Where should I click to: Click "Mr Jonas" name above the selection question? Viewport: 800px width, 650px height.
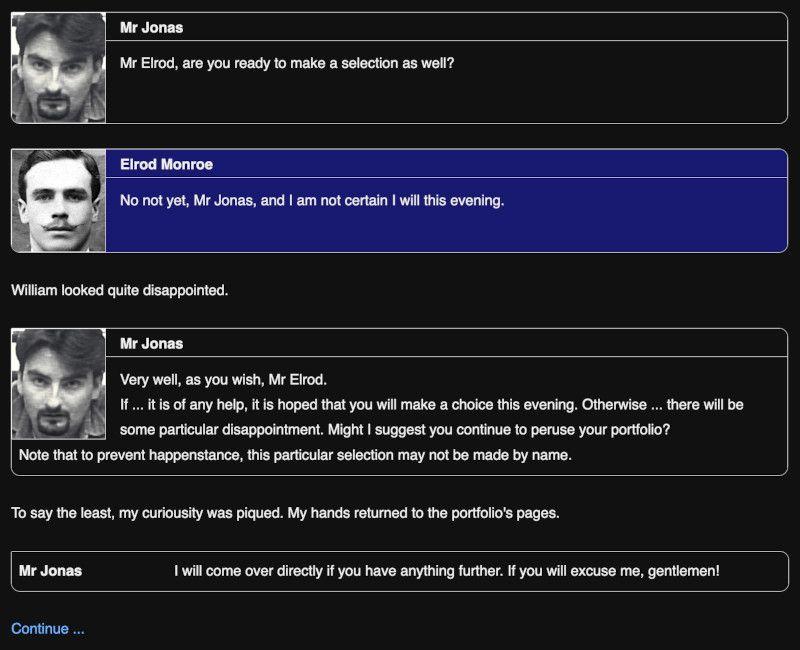[x=151, y=27]
